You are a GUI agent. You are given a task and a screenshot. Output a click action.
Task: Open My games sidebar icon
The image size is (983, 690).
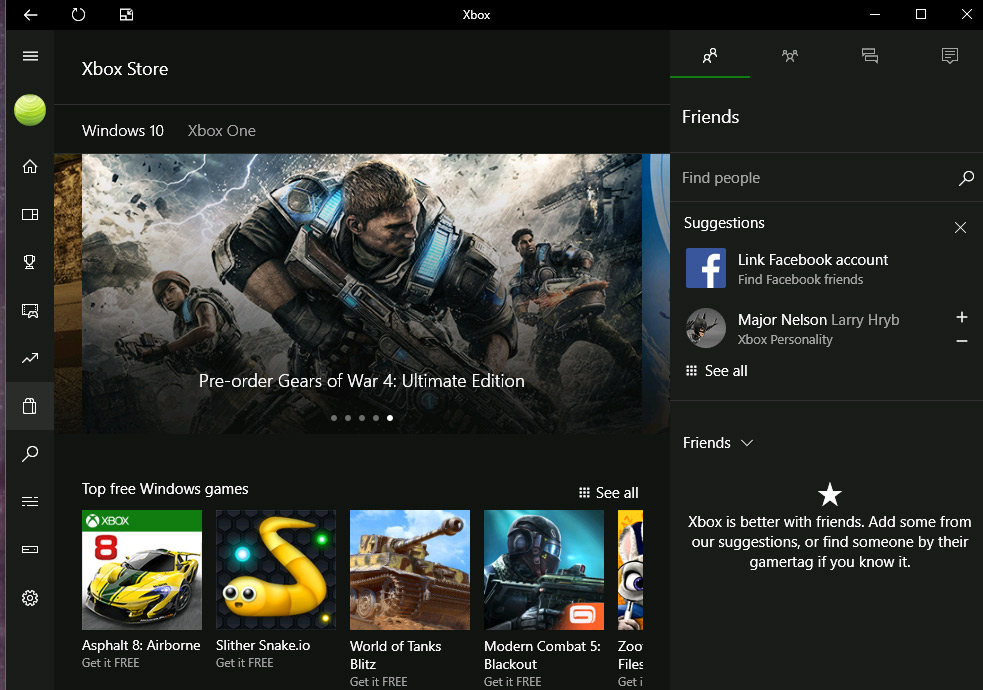click(x=30, y=214)
